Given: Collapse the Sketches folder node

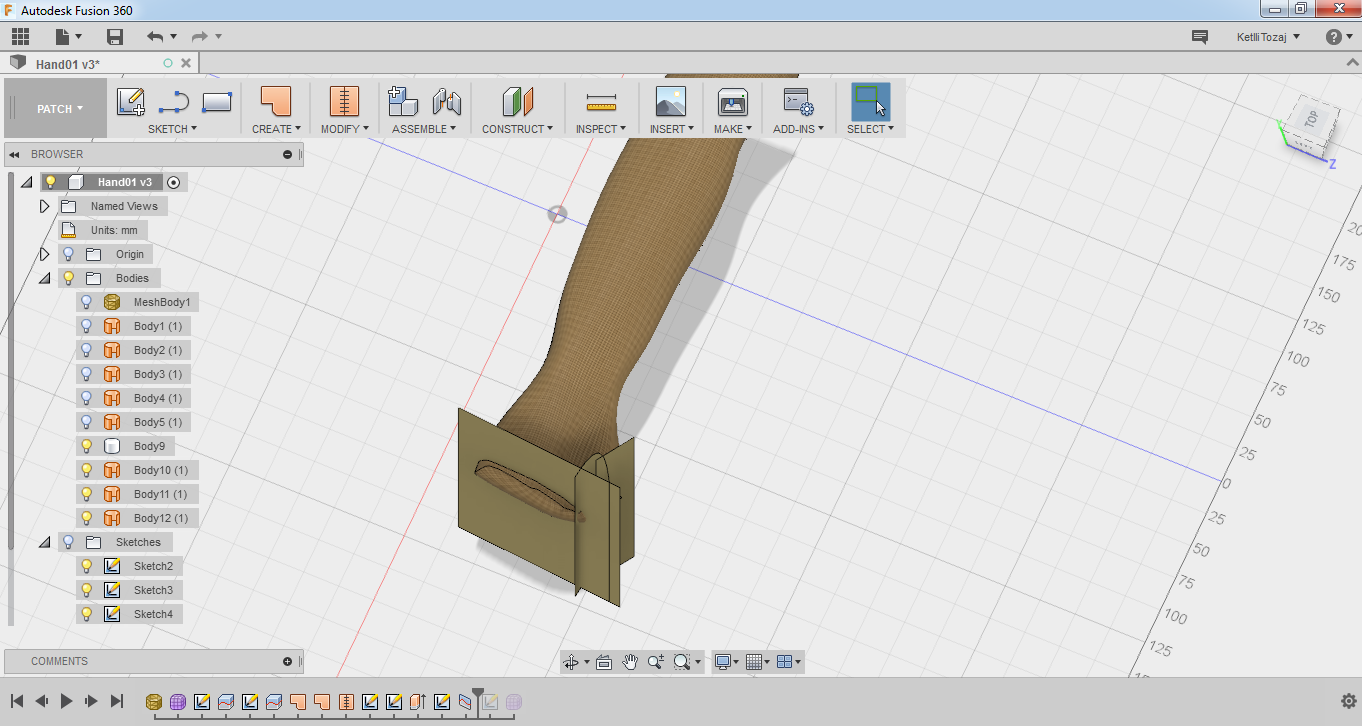Looking at the screenshot, I should pyautogui.click(x=44, y=542).
